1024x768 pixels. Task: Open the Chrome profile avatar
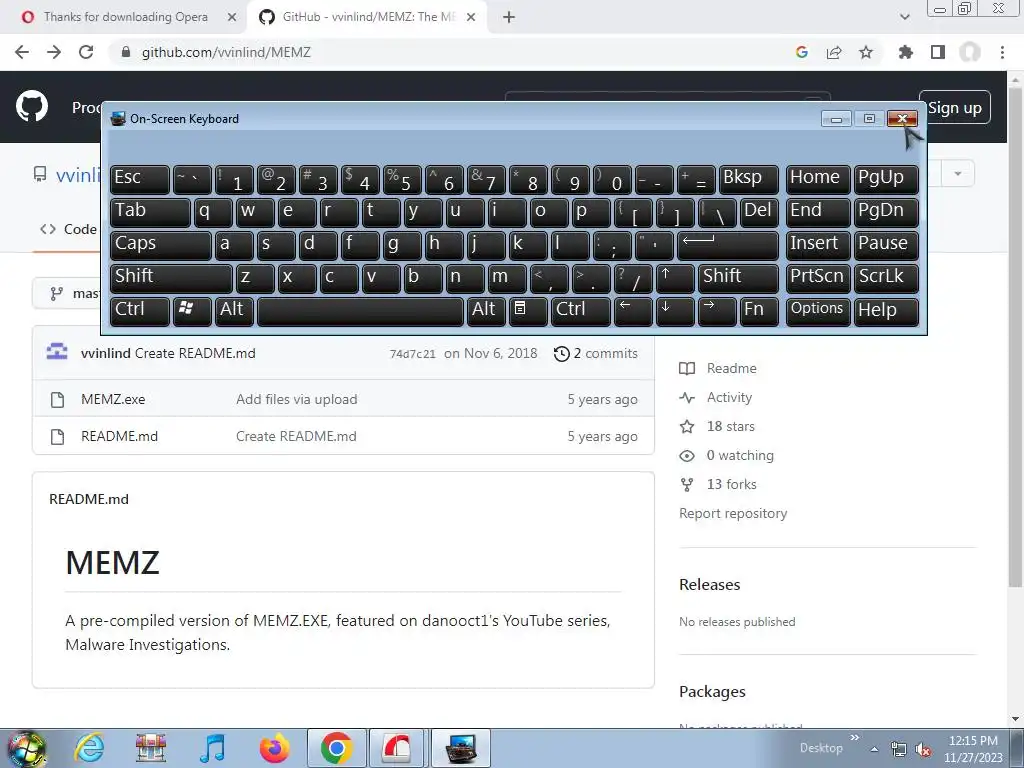[x=970, y=52]
